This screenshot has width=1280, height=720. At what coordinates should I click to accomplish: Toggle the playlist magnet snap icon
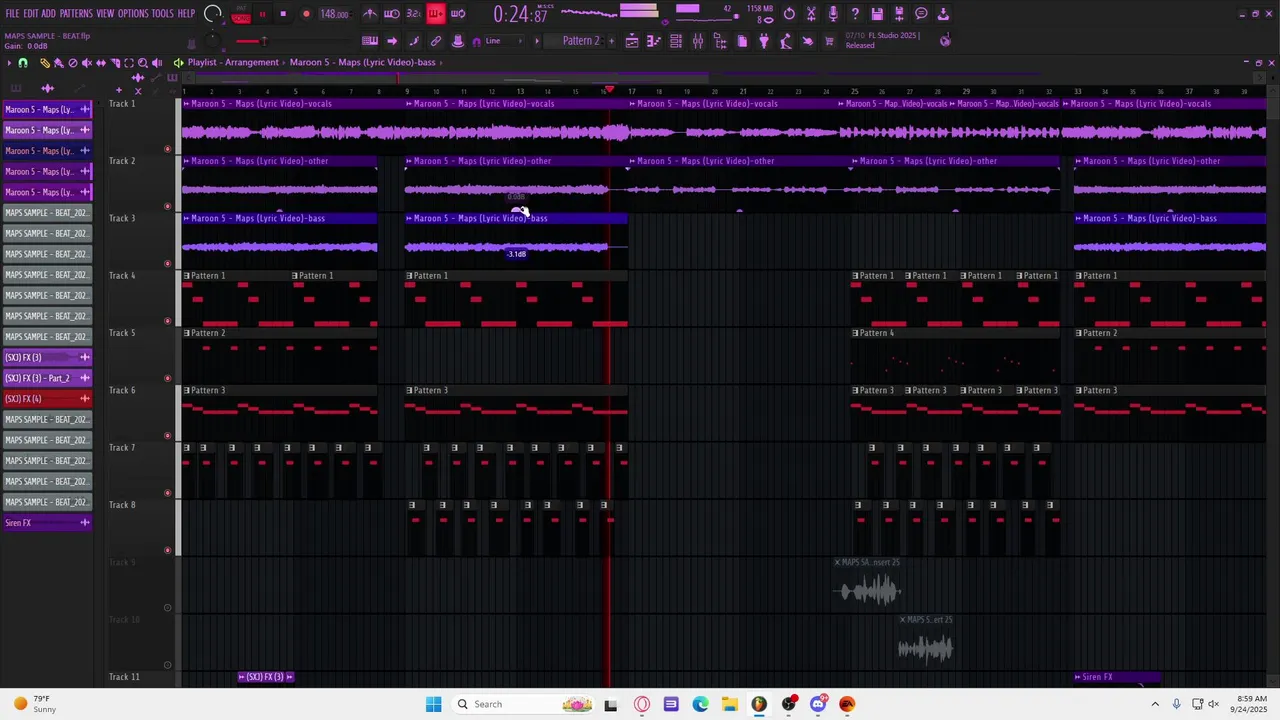point(23,62)
